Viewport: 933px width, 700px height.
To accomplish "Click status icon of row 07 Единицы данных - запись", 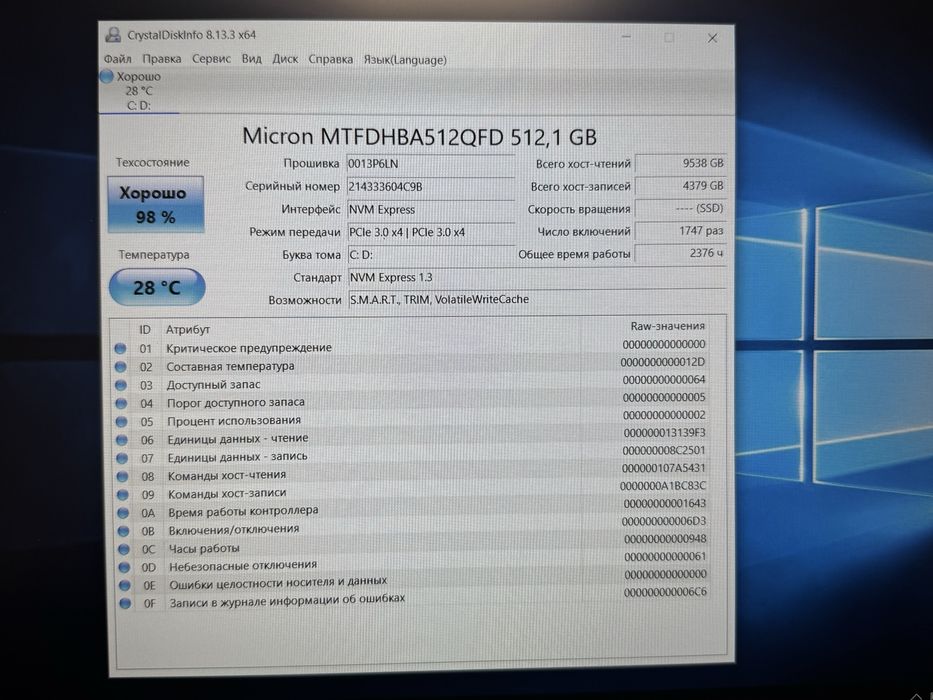I will point(122,458).
